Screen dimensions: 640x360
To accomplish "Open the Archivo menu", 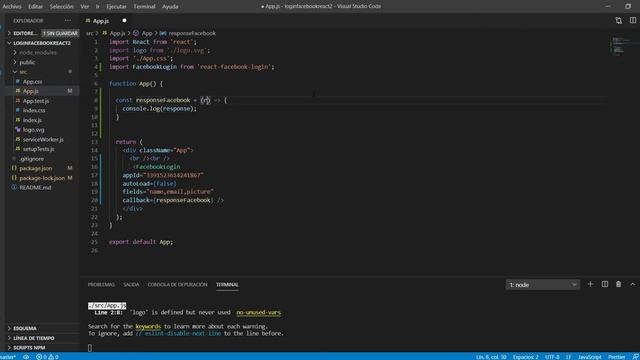I will click(12, 7).
